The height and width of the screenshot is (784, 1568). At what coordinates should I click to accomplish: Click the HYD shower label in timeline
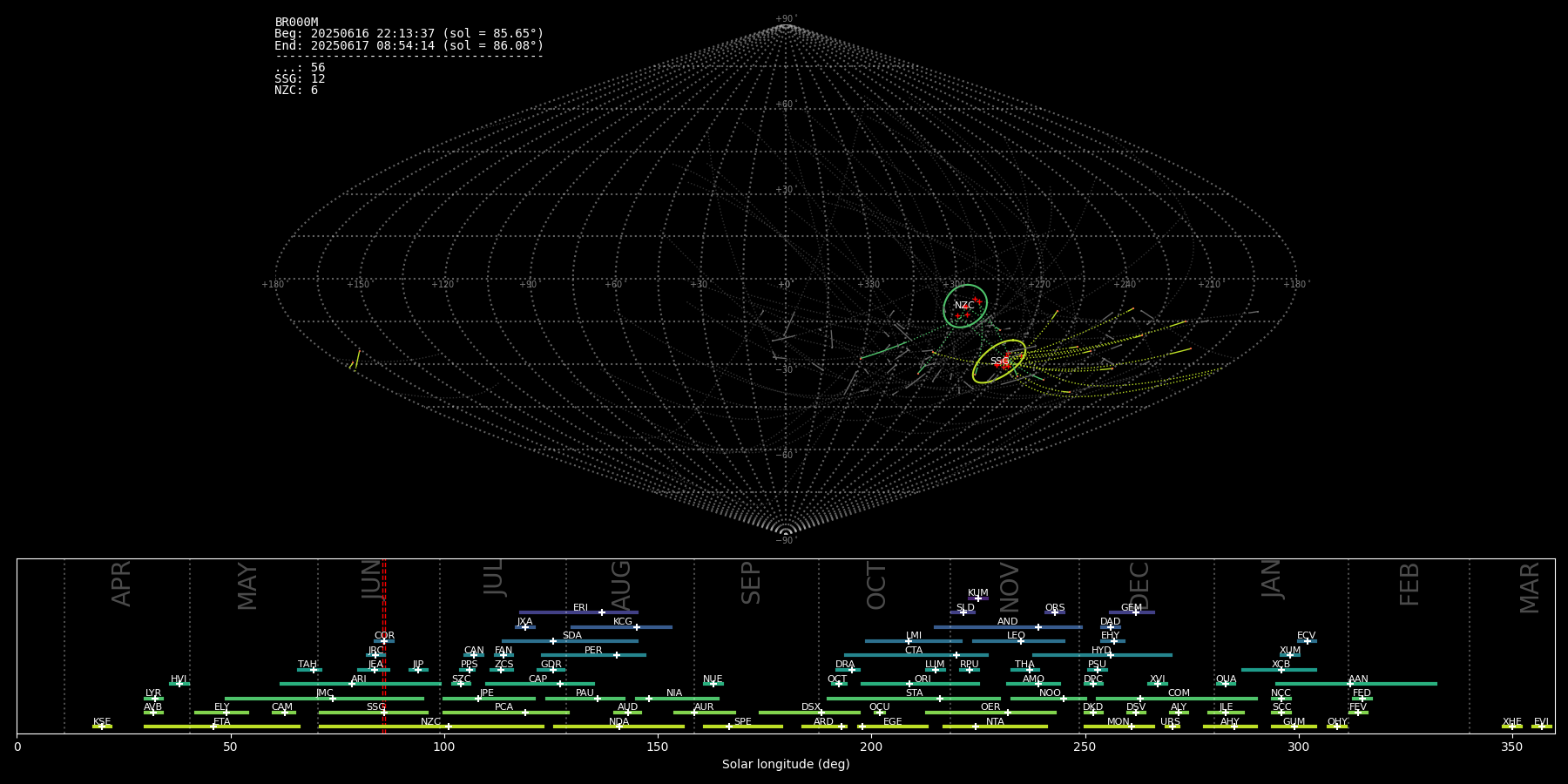(x=1102, y=651)
